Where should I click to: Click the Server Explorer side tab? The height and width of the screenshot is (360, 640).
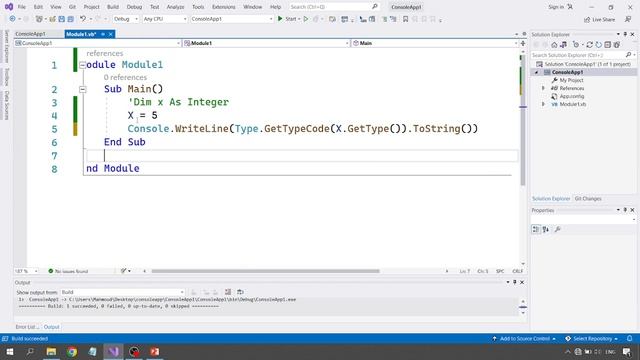coord(7,46)
